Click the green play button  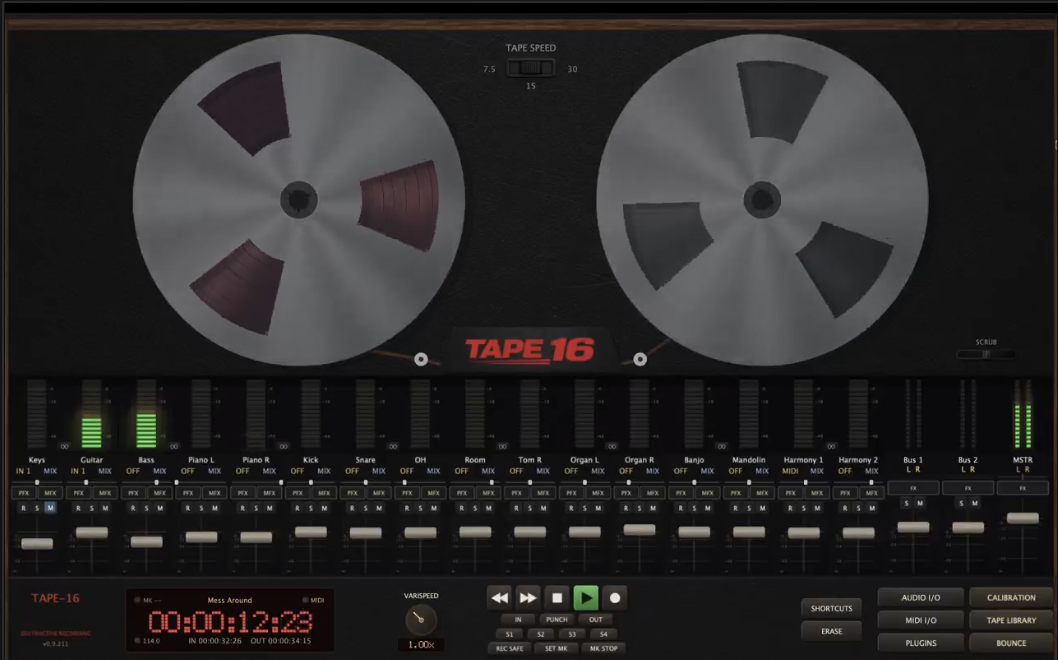[586, 597]
